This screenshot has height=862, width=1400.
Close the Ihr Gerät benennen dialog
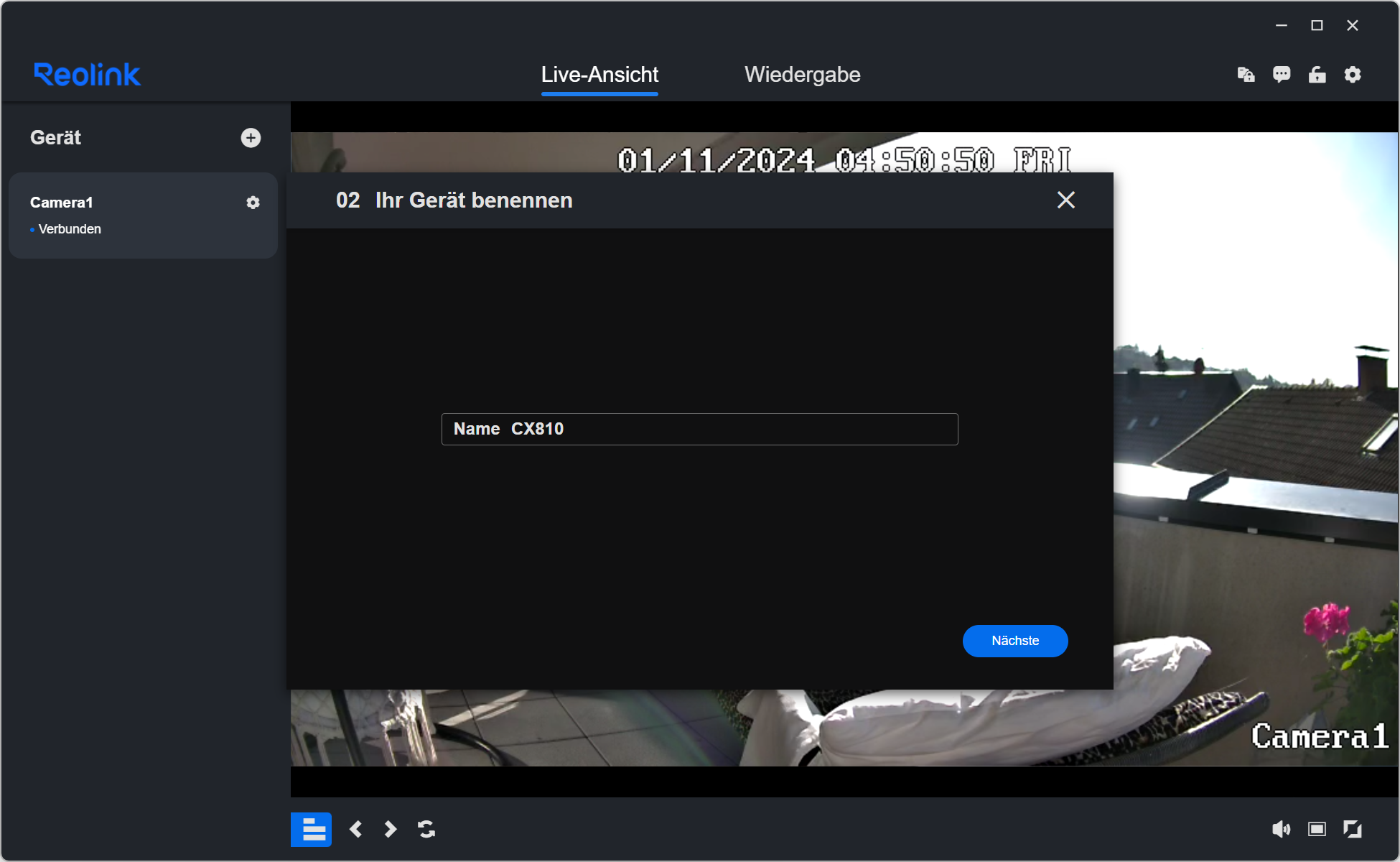click(x=1065, y=200)
